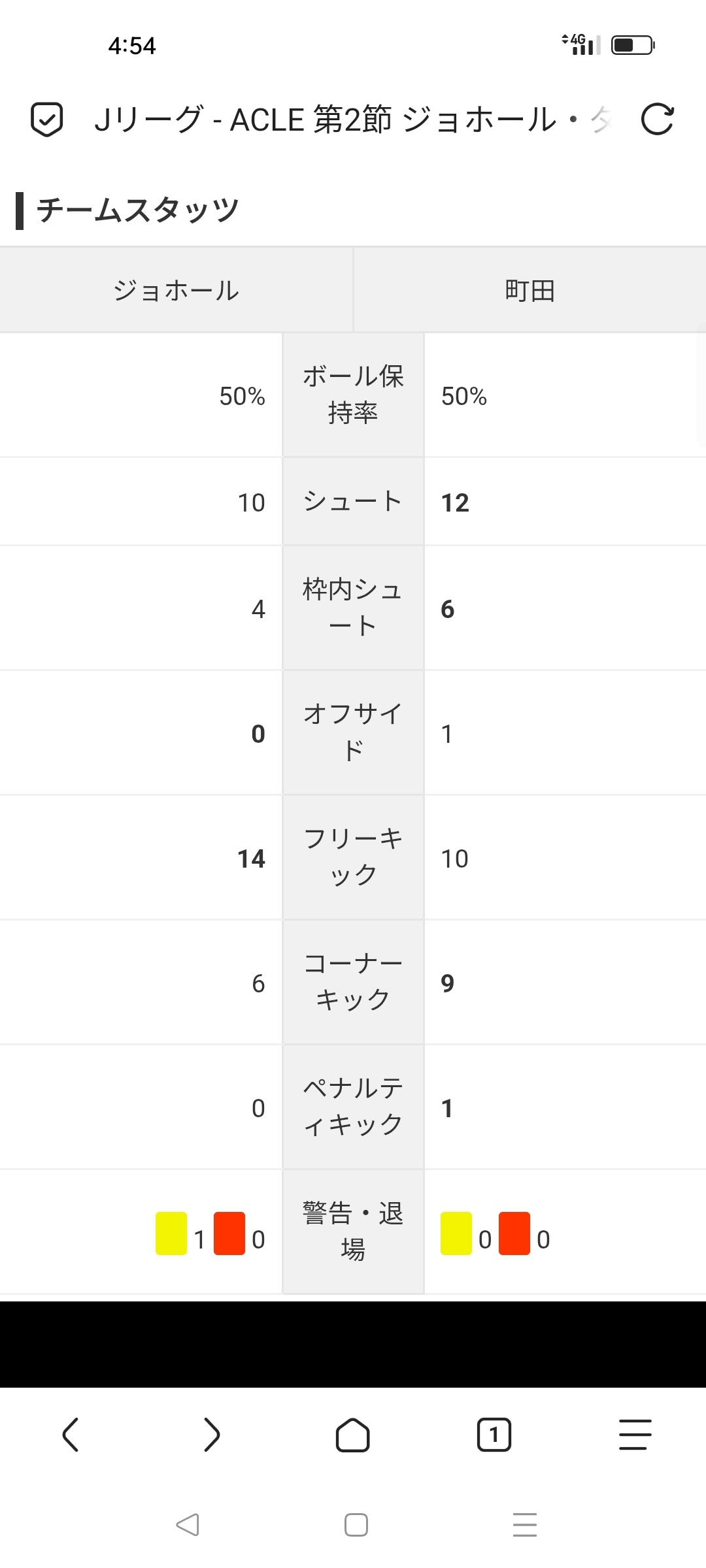Open the tab switcher showing 1
The image size is (706, 1568).
point(494,1435)
